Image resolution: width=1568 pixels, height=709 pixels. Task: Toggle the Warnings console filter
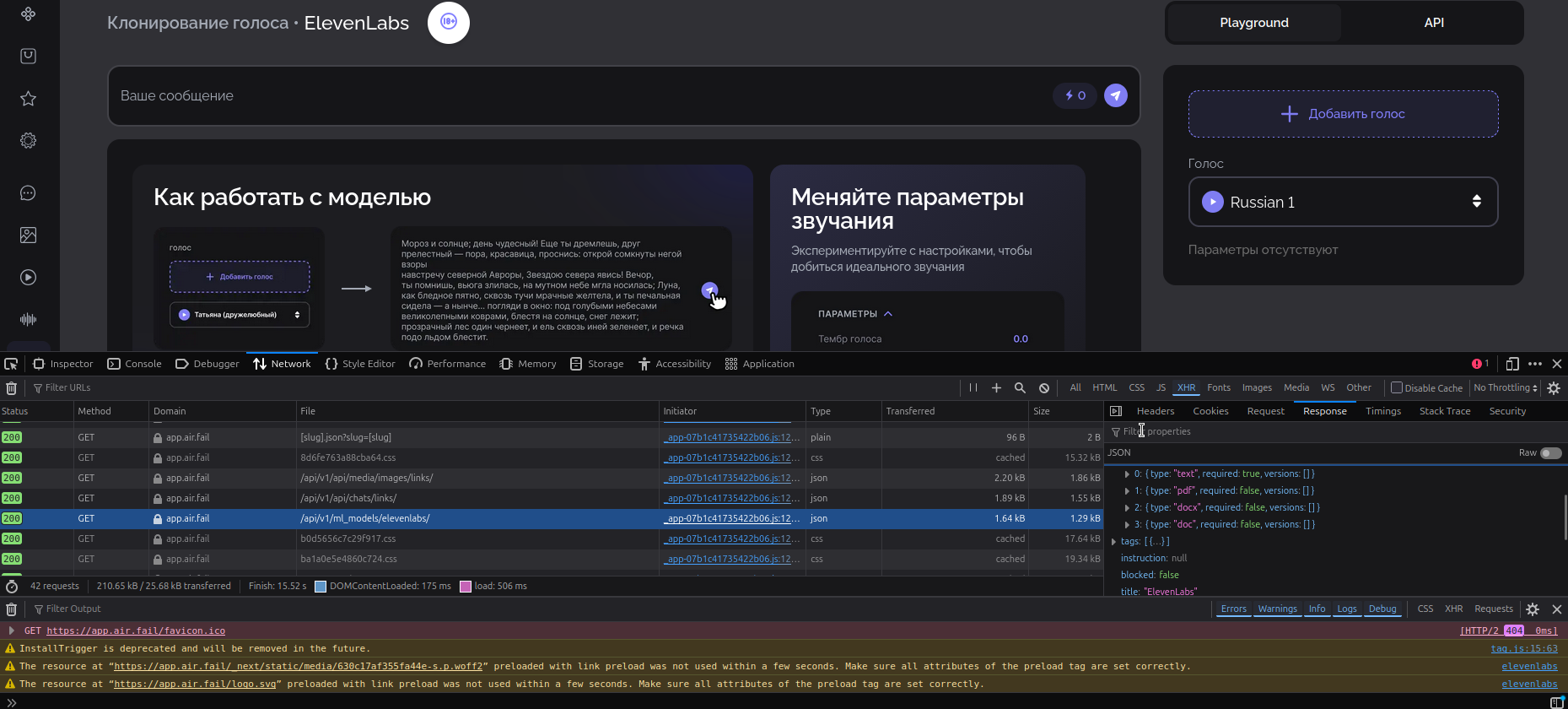click(1277, 609)
